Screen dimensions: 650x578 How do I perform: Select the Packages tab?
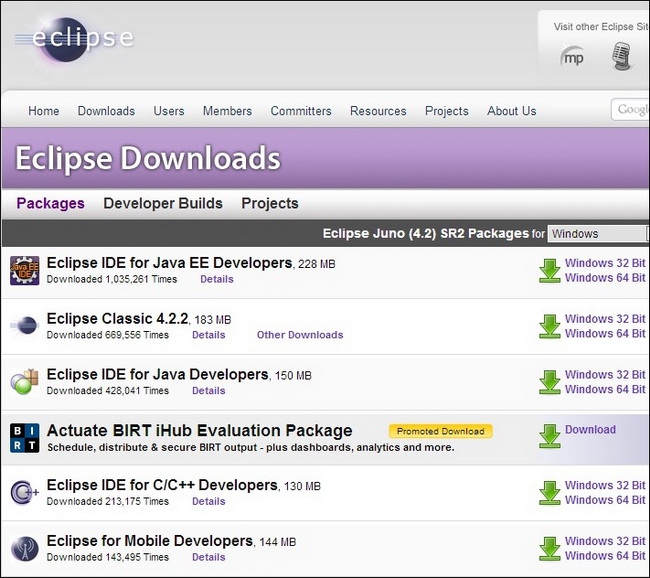tap(51, 203)
